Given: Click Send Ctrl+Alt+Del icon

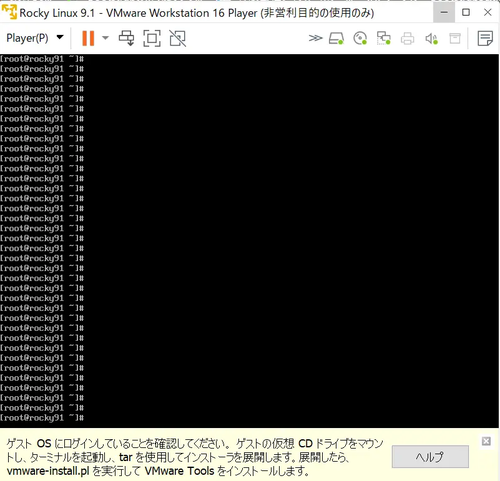Looking at the screenshot, I should tap(127, 38).
